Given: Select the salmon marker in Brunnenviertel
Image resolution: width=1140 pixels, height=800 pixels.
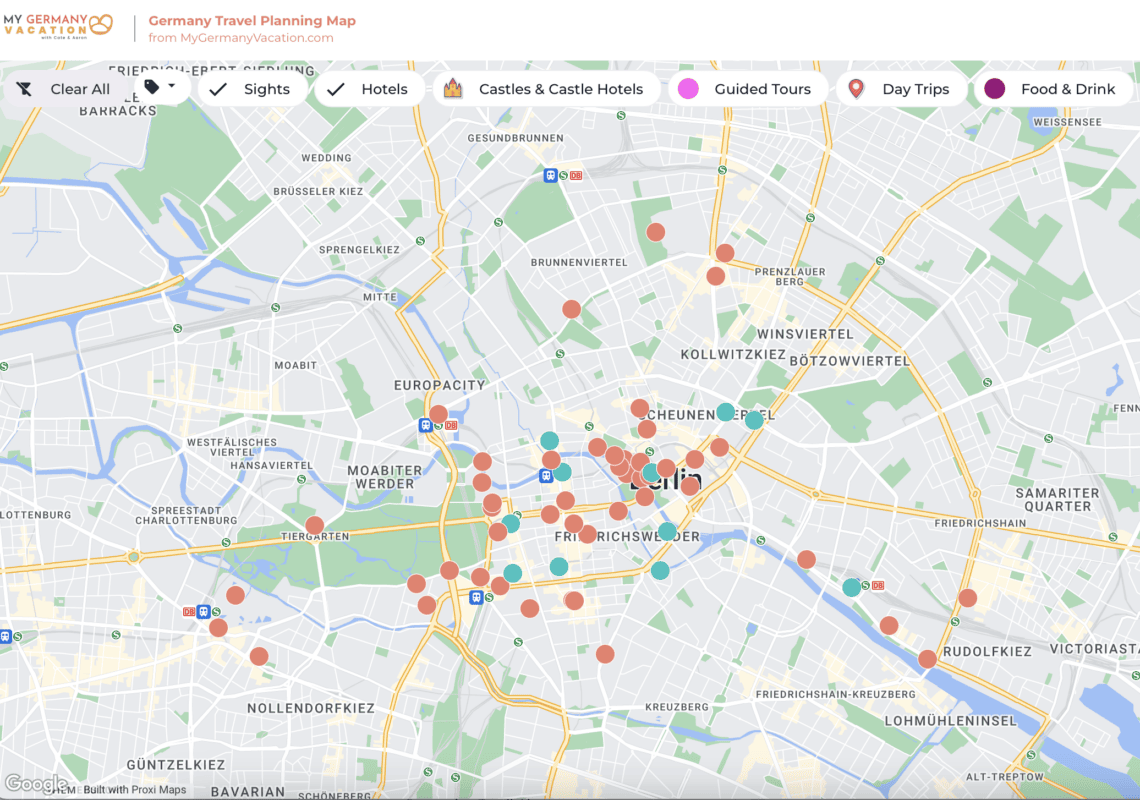Looking at the screenshot, I should (571, 309).
